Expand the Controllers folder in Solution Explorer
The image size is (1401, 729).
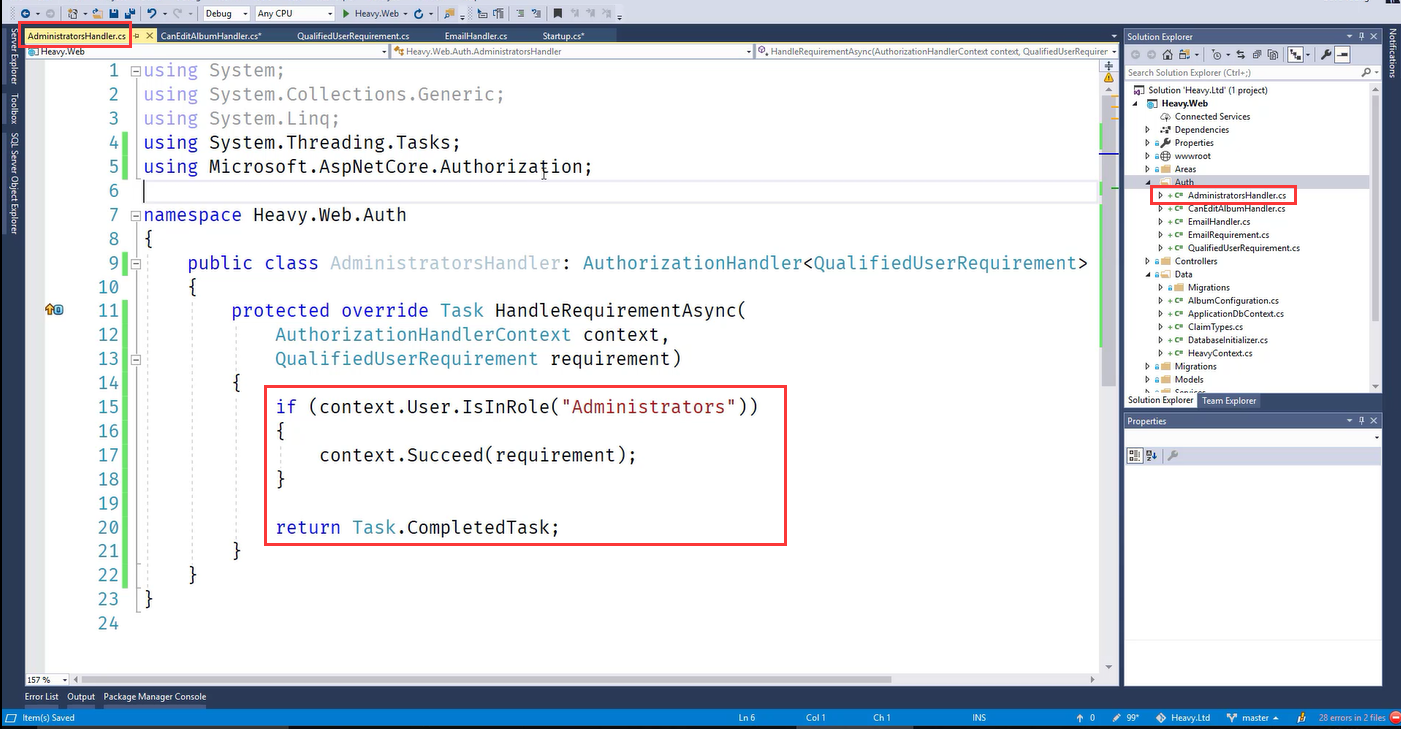click(x=1148, y=261)
